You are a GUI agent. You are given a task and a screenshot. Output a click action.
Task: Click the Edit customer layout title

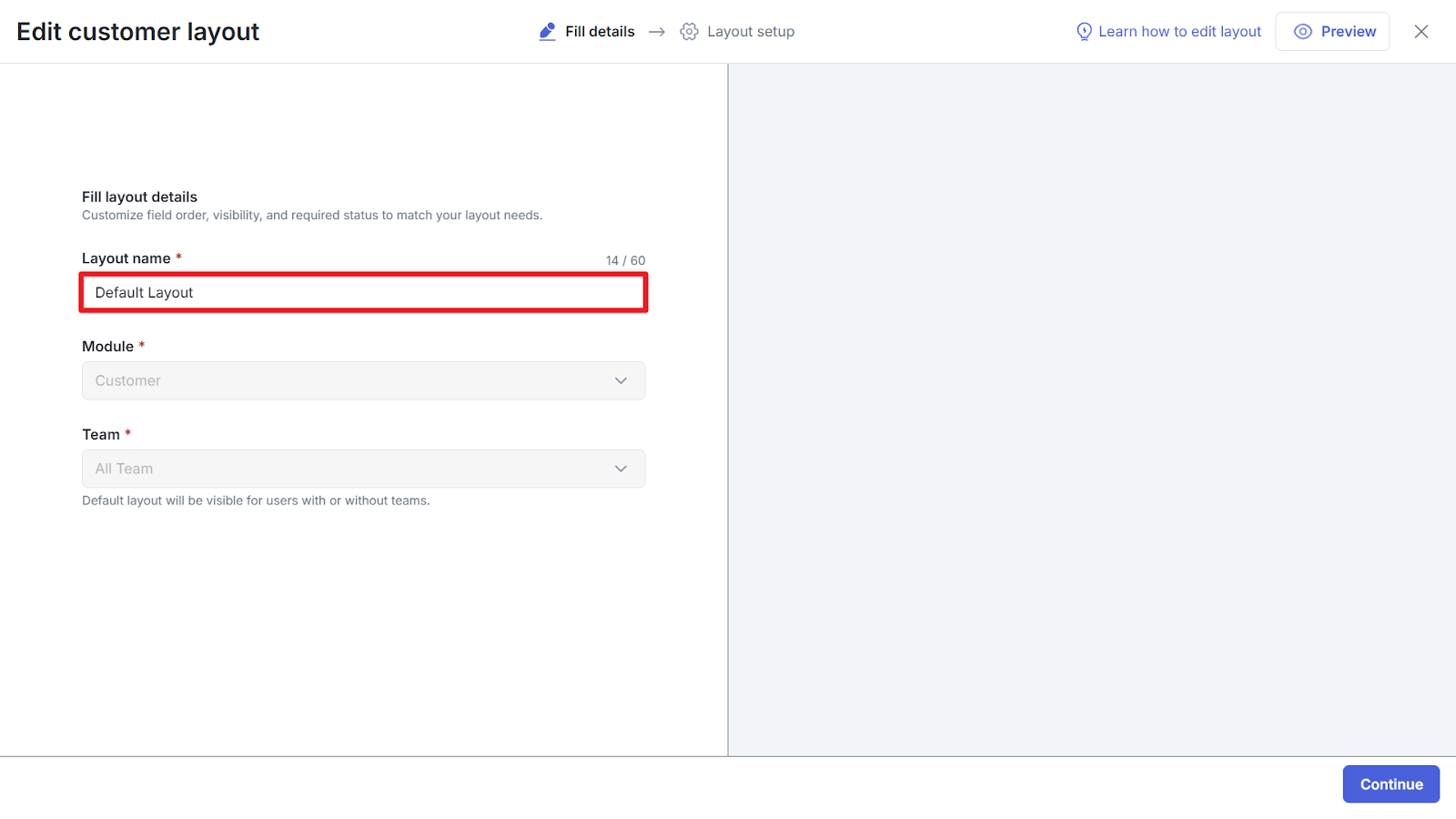[138, 32]
